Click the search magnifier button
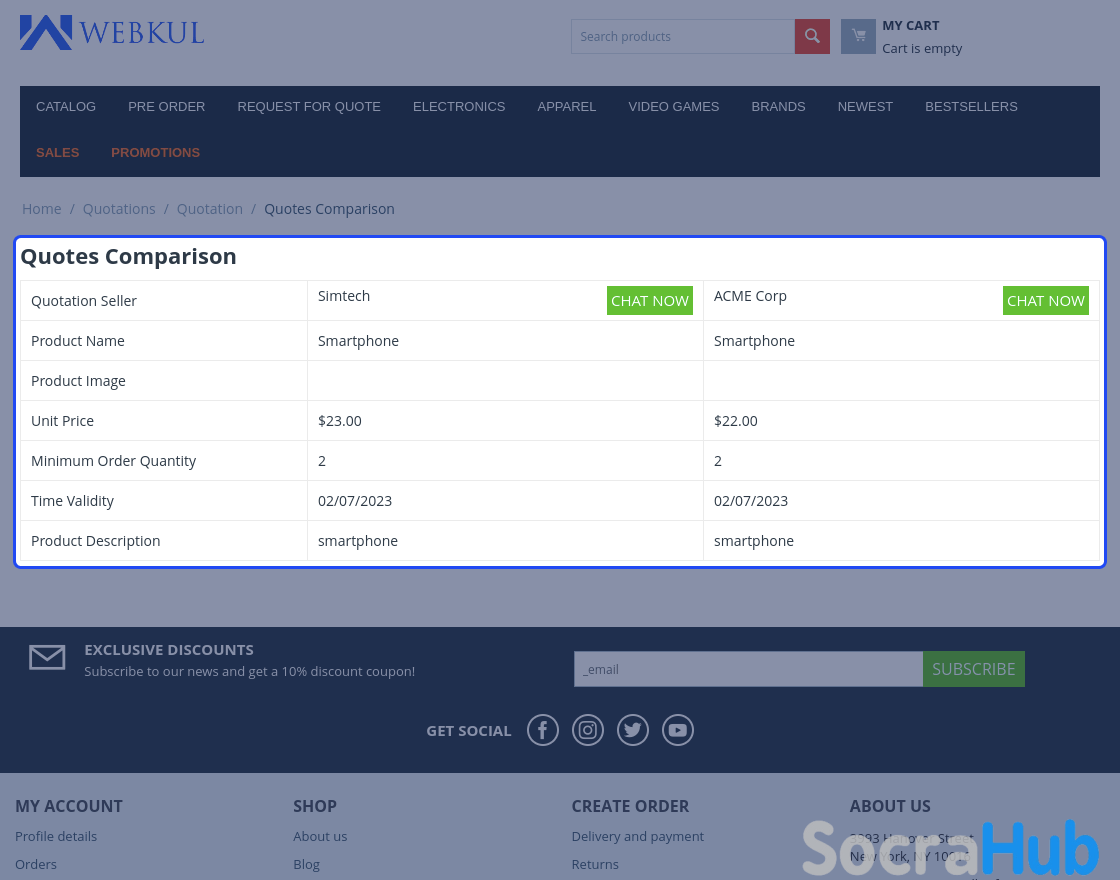 812,37
